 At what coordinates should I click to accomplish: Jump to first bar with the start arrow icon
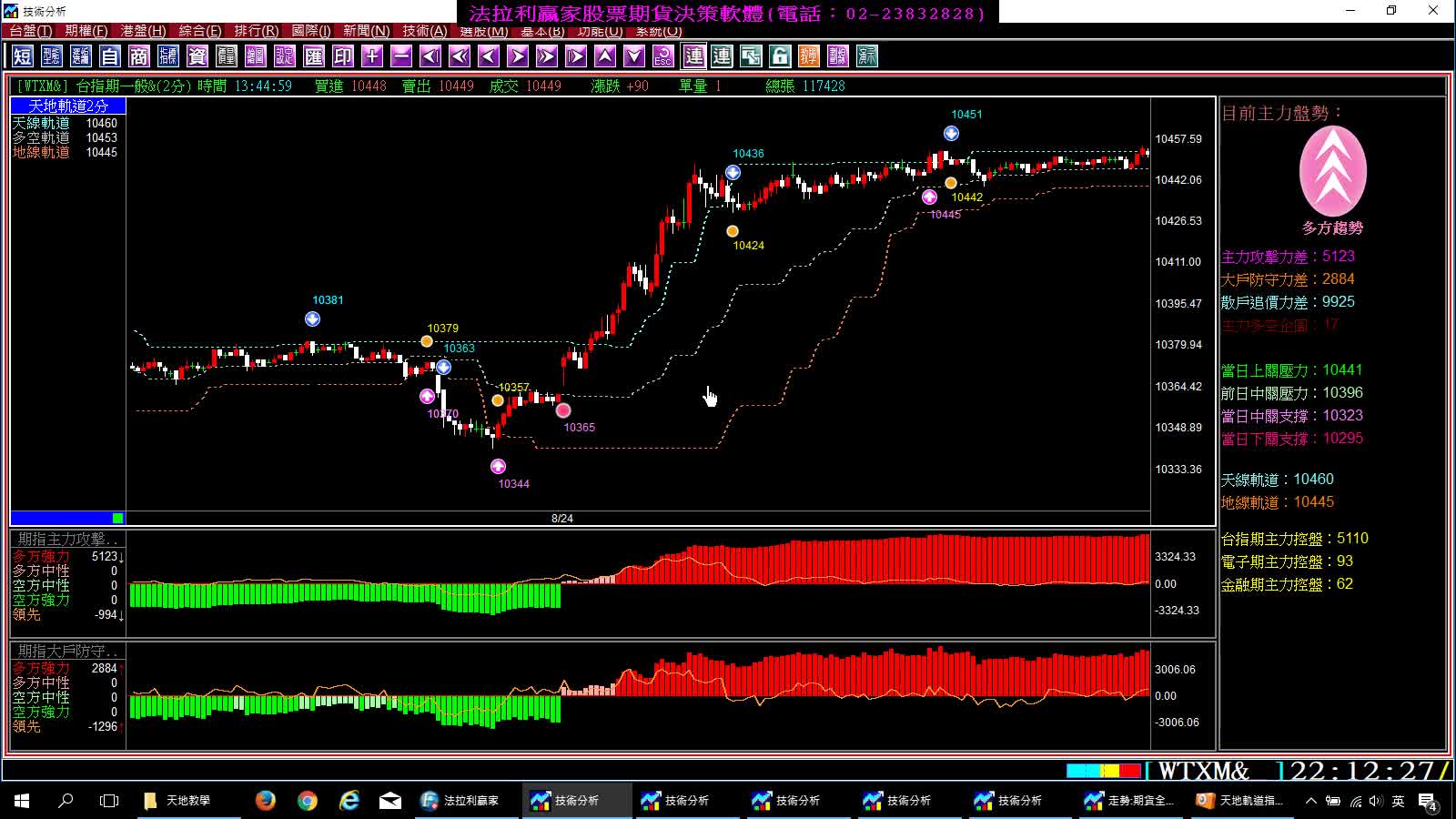(x=430, y=56)
